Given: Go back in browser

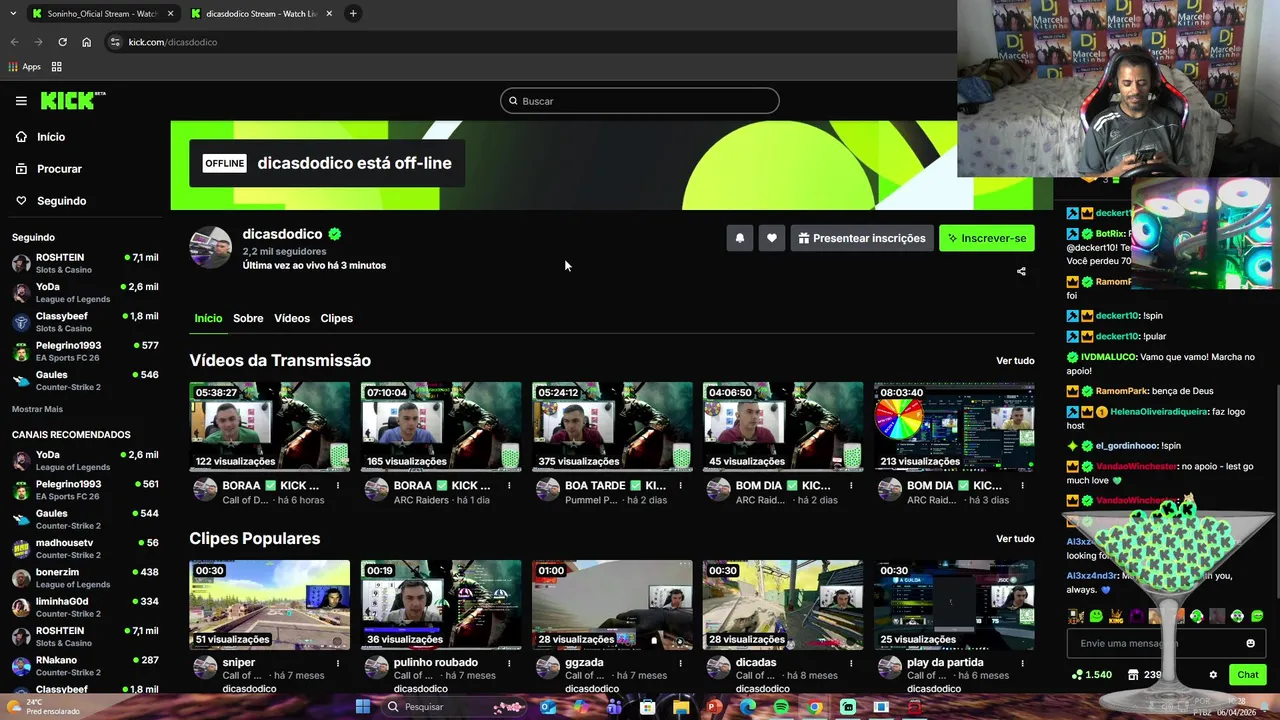Looking at the screenshot, I should coord(14,42).
